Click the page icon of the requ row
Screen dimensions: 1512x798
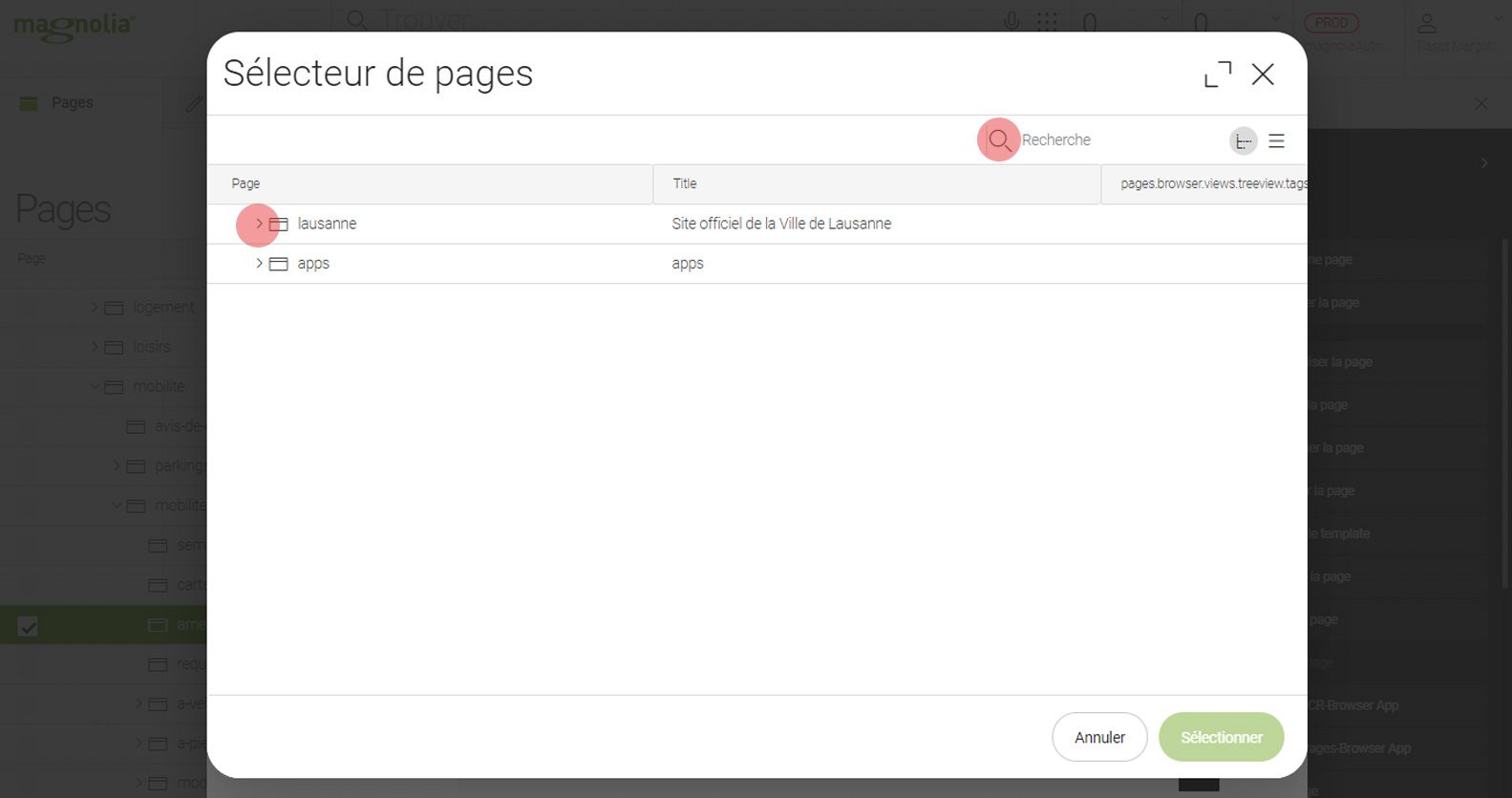pyautogui.click(x=159, y=664)
